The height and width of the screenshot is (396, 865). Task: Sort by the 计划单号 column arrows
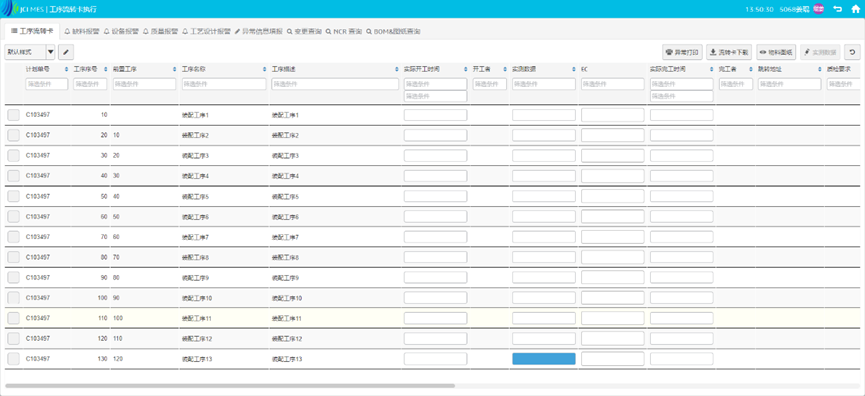click(67, 69)
